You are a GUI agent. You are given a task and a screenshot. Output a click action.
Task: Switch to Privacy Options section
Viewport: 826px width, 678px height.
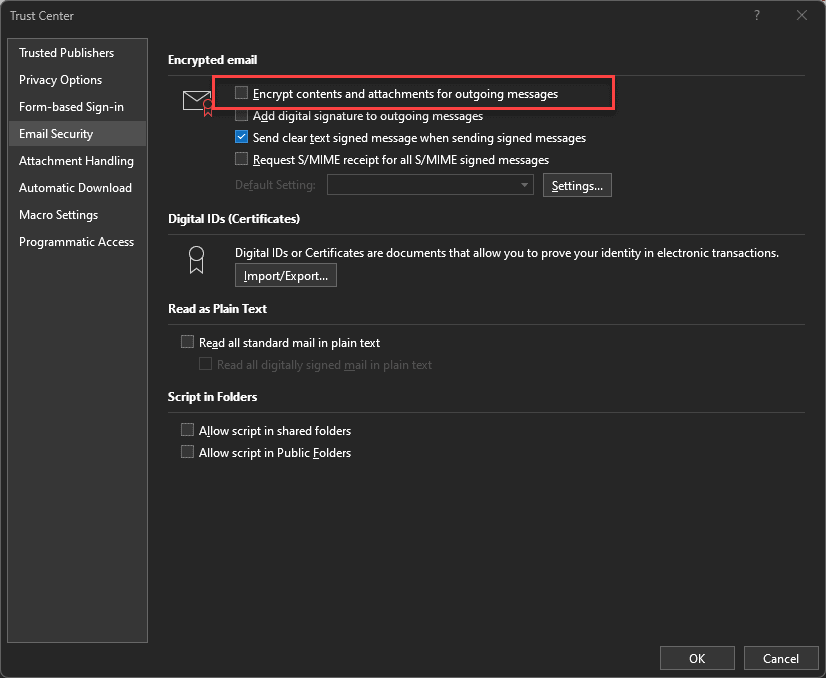click(60, 80)
